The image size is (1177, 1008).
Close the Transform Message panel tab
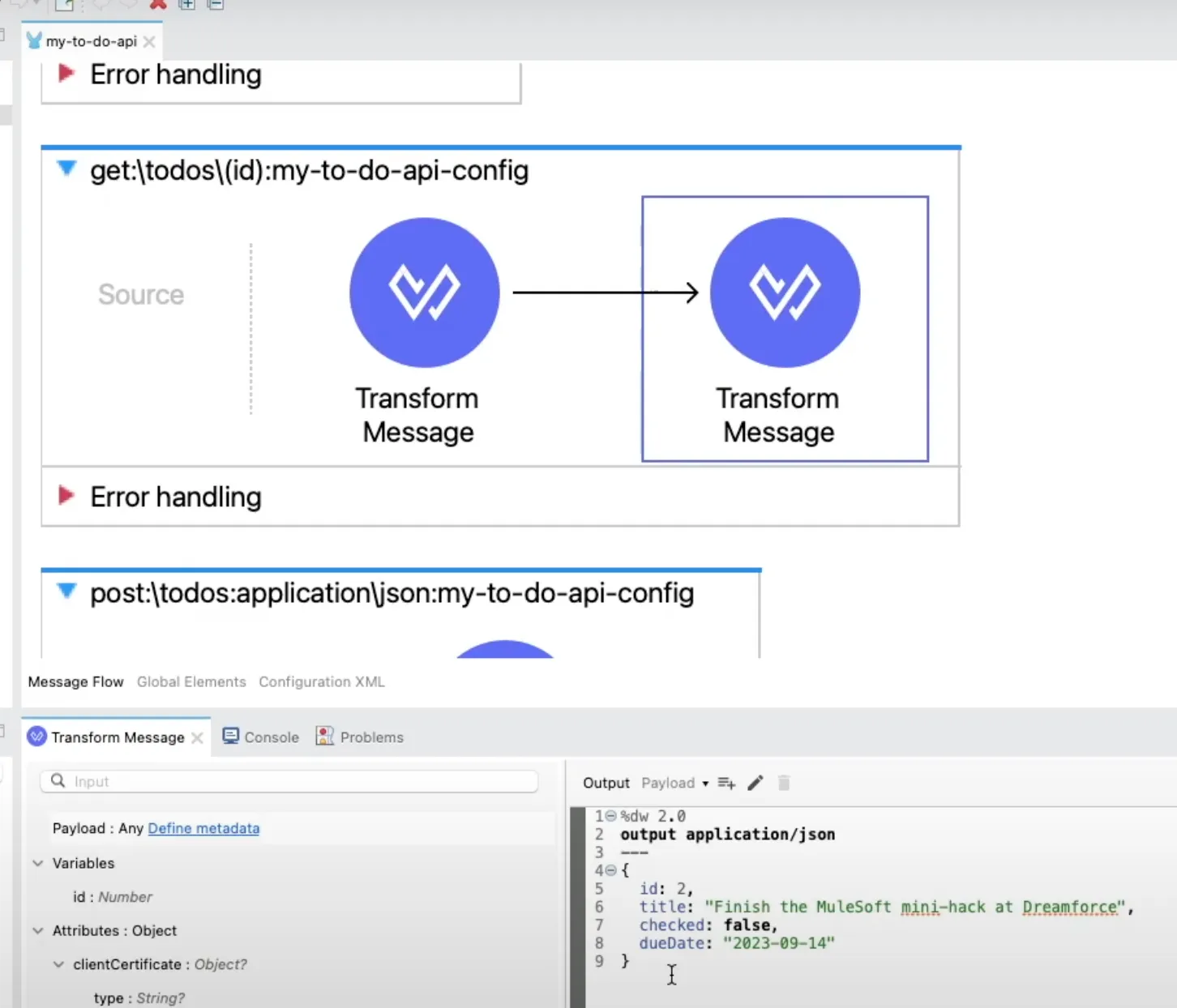[197, 737]
